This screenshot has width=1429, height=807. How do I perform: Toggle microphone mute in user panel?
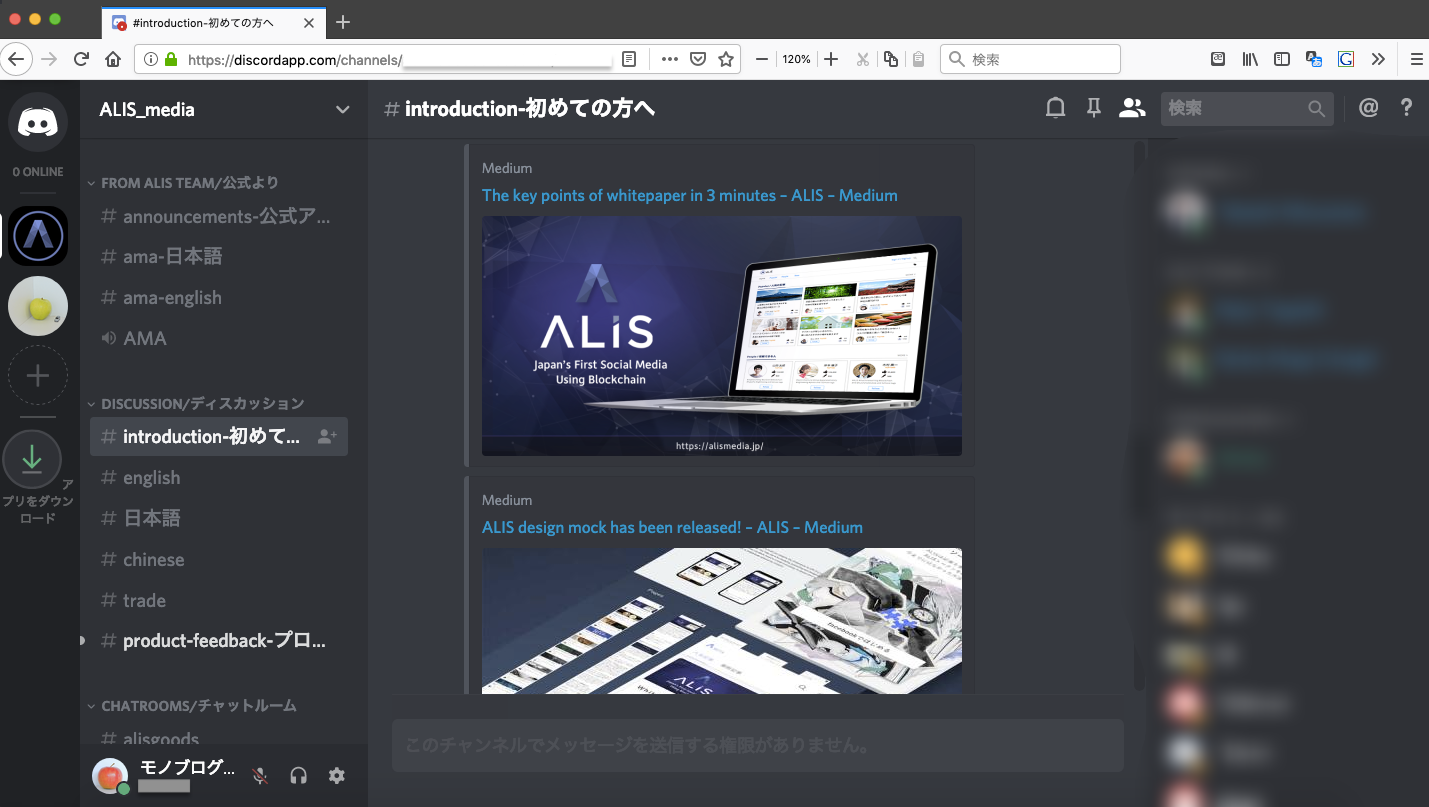260,775
